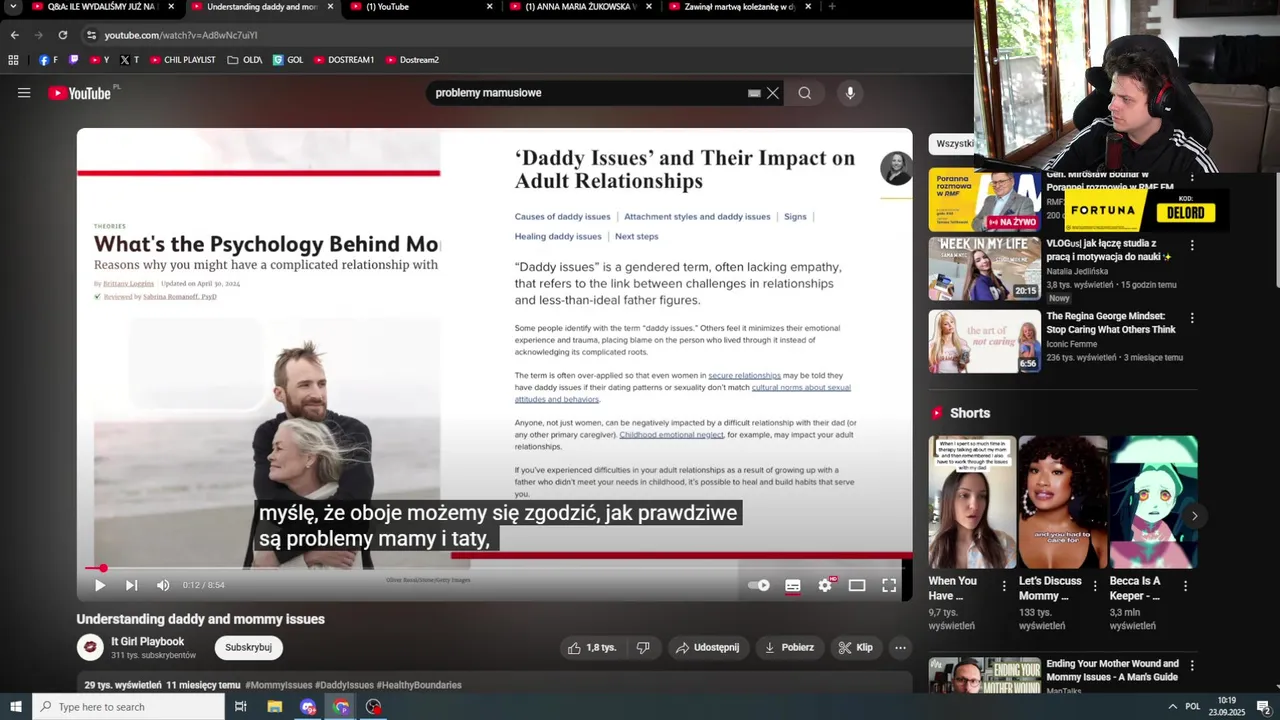Show hidden system tray icons
This screenshot has height=720, width=1280.
point(1172,707)
